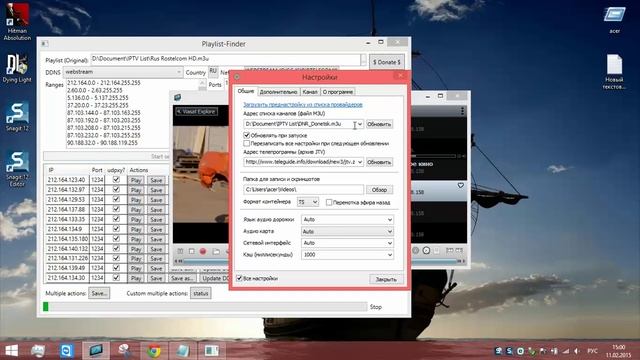Viewport: 640px width, 360px height.
Task: Click 'Обновить' next to M3U address
Action: pyautogui.click(x=379, y=124)
